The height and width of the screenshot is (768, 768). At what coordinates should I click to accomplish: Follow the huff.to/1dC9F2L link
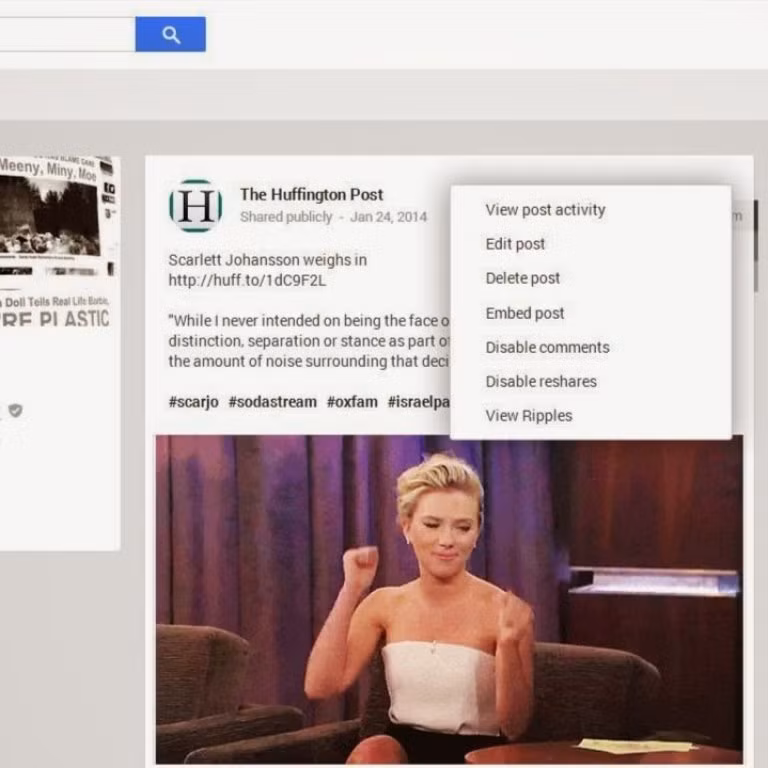click(x=247, y=280)
